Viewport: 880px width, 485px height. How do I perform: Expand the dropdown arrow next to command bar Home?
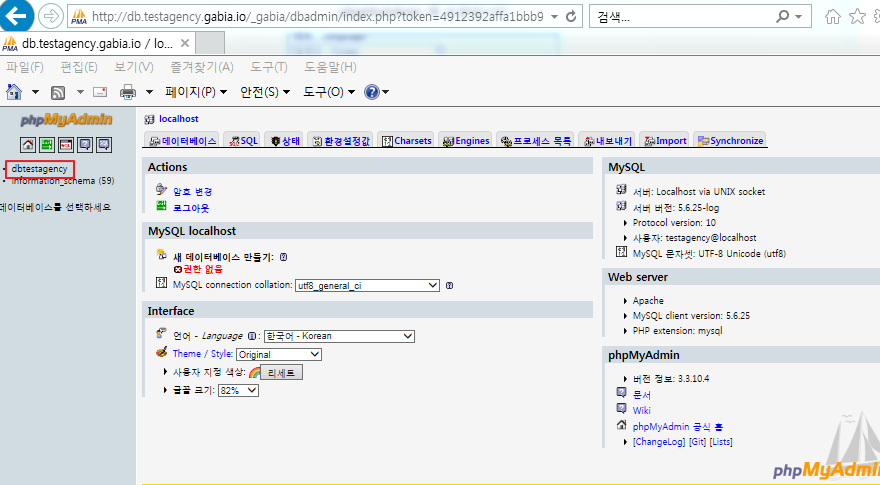coord(35,91)
